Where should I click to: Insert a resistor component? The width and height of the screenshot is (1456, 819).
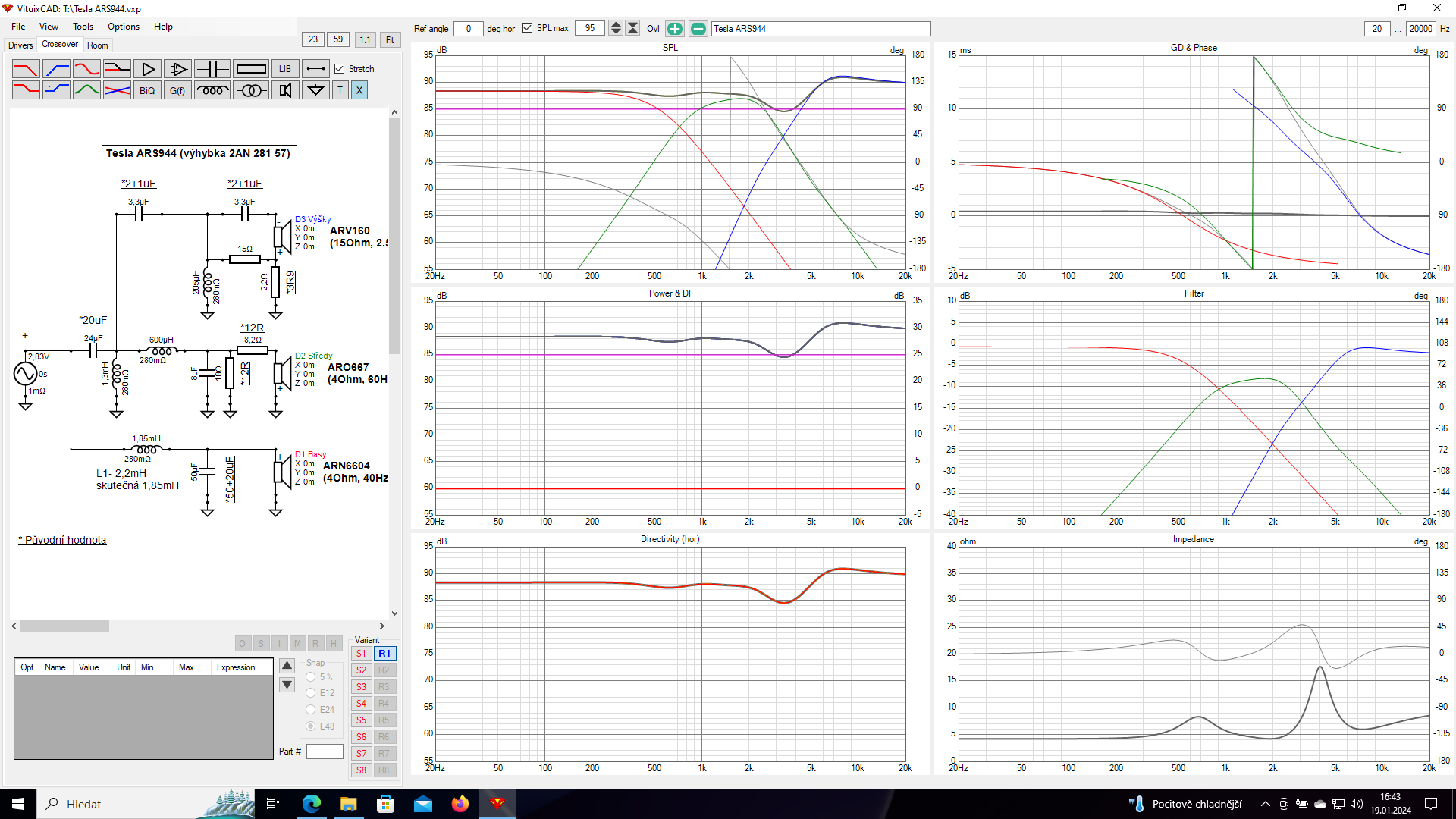pyautogui.click(x=251, y=69)
